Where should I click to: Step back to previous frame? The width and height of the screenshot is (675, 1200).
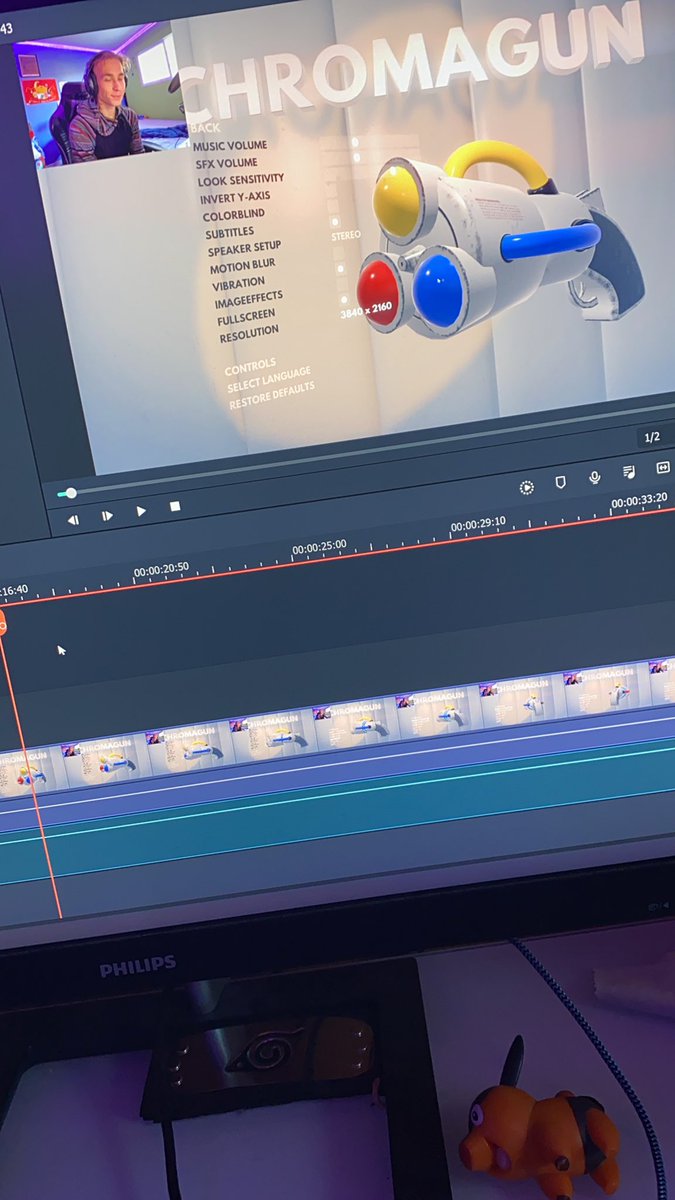[x=73, y=520]
